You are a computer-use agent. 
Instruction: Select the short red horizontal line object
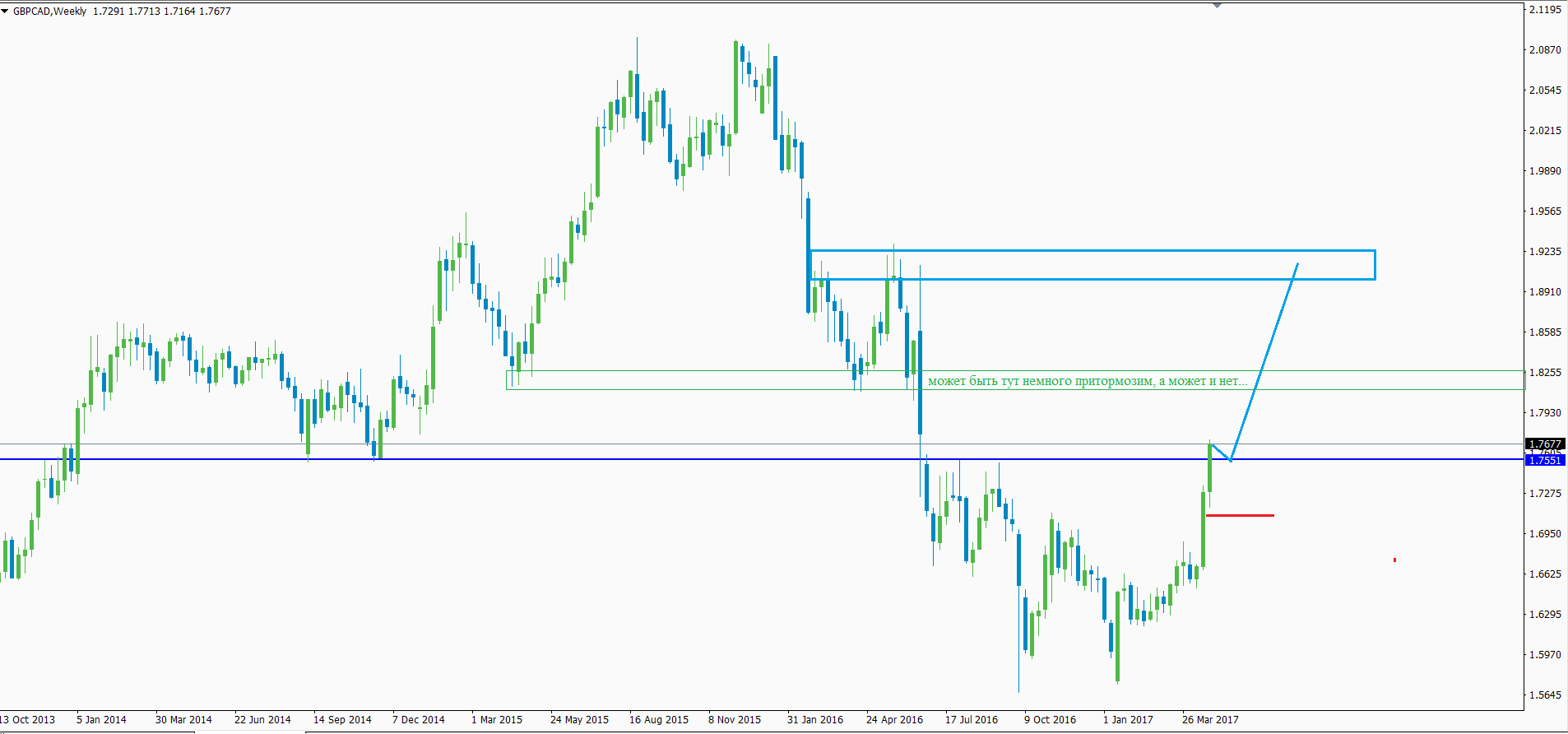(x=1240, y=515)
